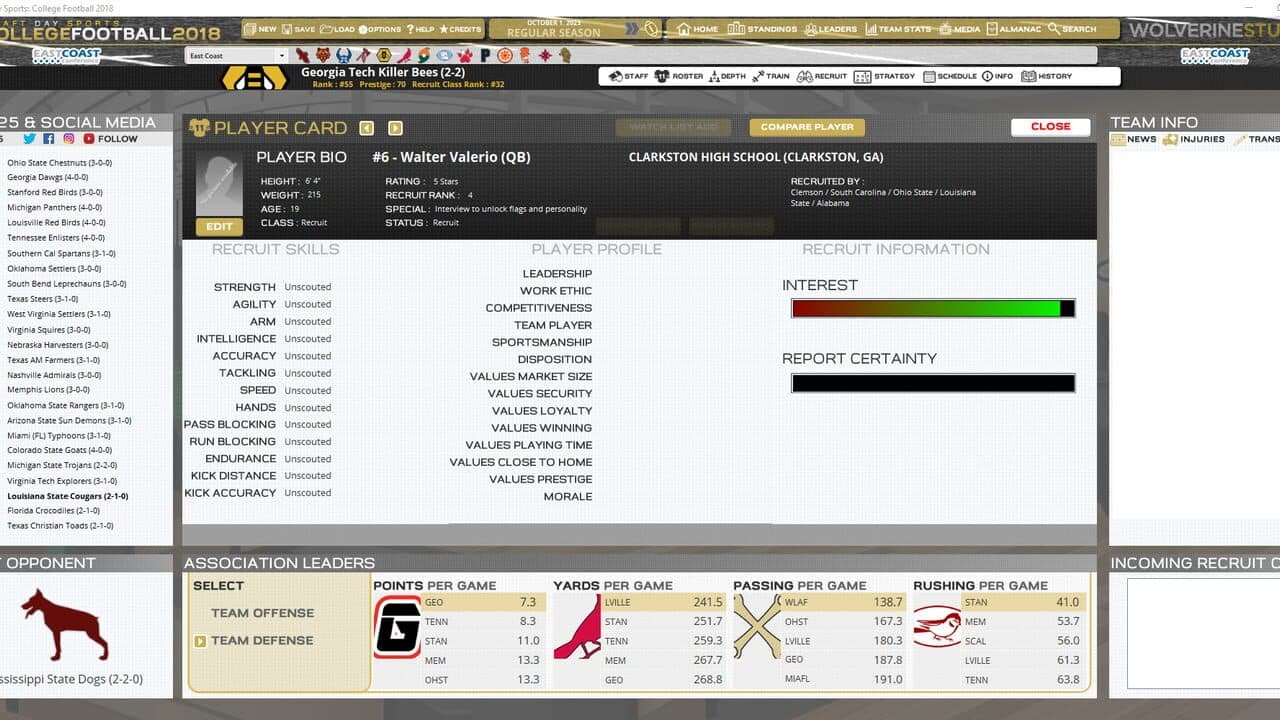The image size is (1280, 720).
Task: Click the recruit Interest bar
Action: point(933,309)
